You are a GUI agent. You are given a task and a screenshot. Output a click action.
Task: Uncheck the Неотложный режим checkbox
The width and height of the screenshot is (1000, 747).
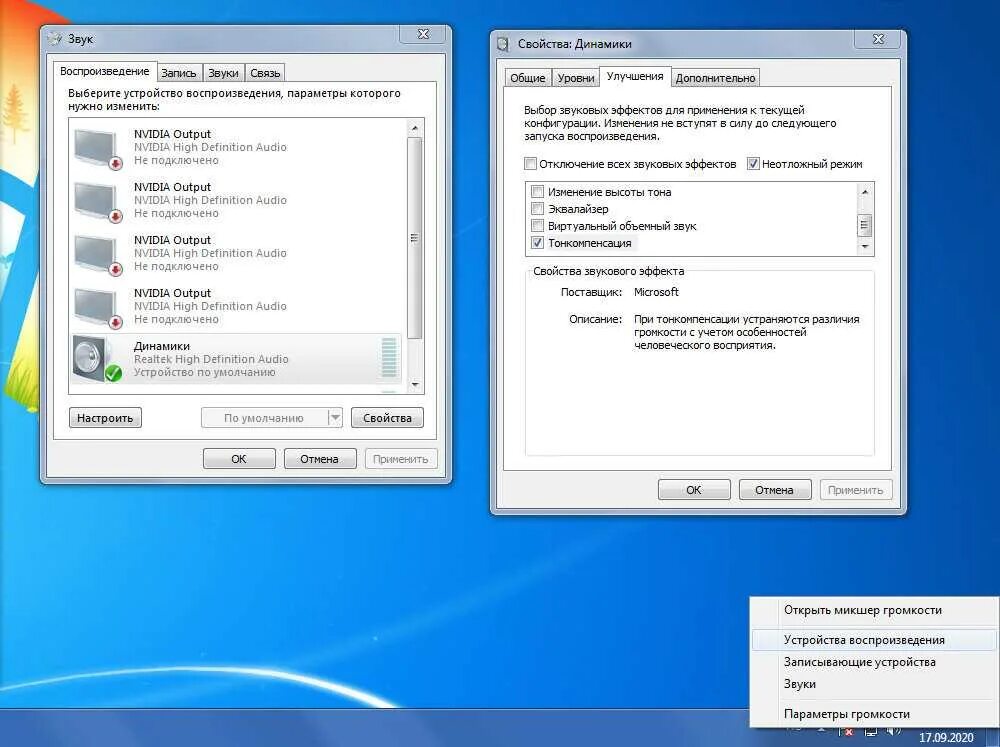753,163
